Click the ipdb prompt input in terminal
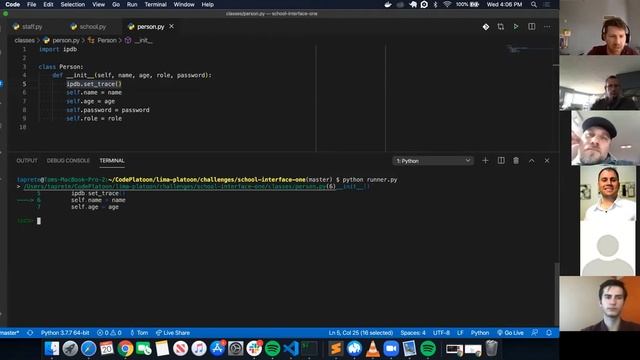640x360 pixels. tap(39, 221)
